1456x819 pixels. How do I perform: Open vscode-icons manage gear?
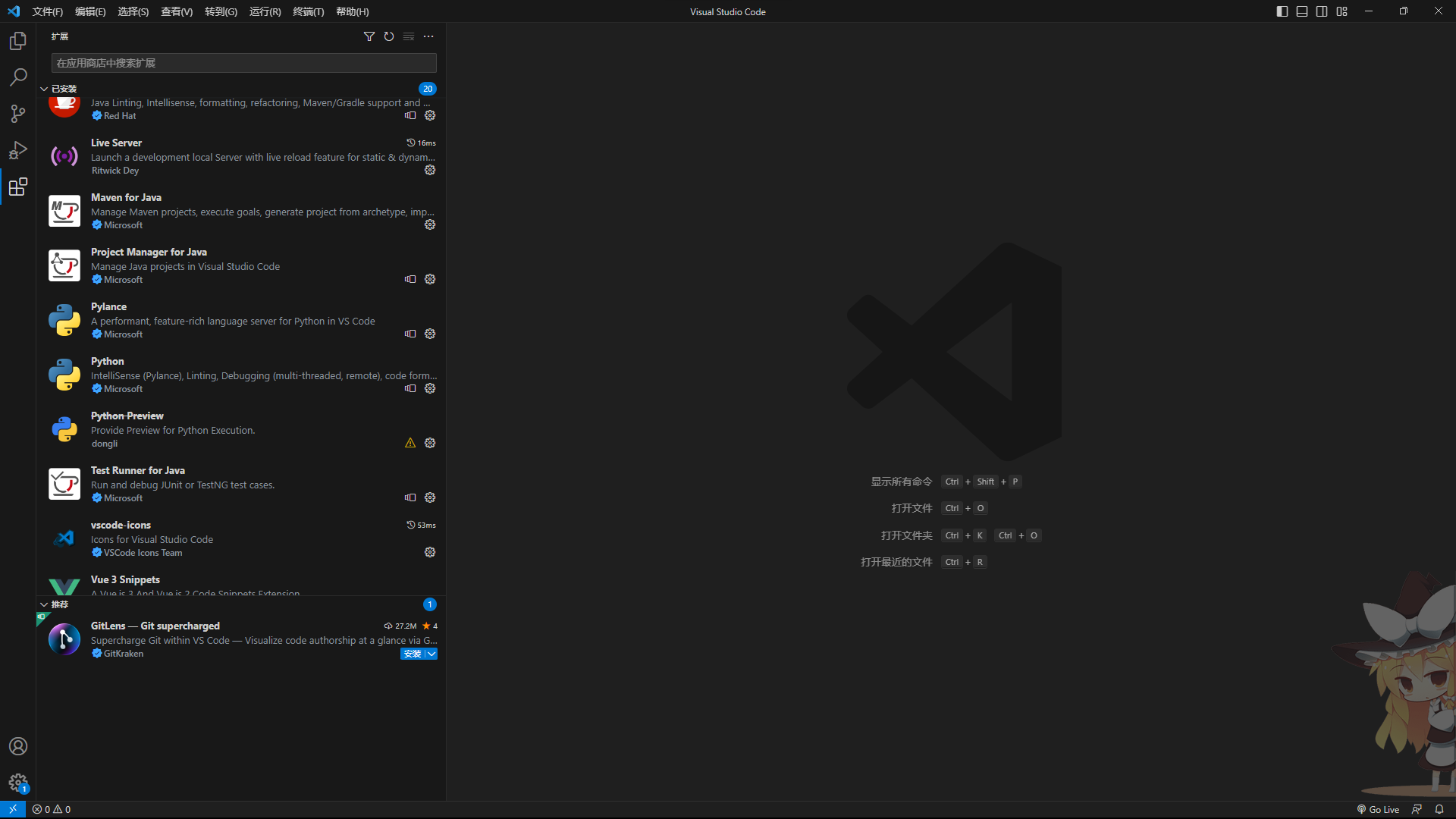pyautogui.click(x=430, y=552)
